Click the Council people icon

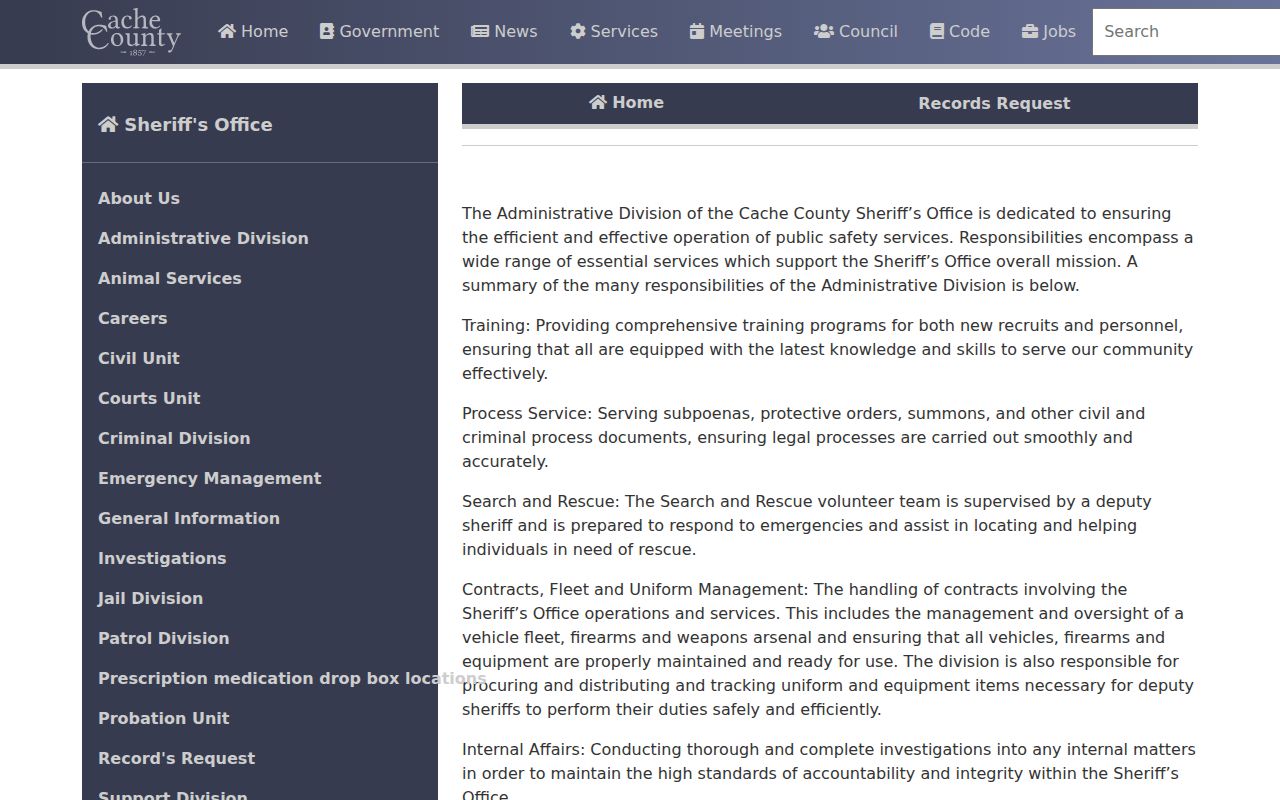[x=824, y=31]
